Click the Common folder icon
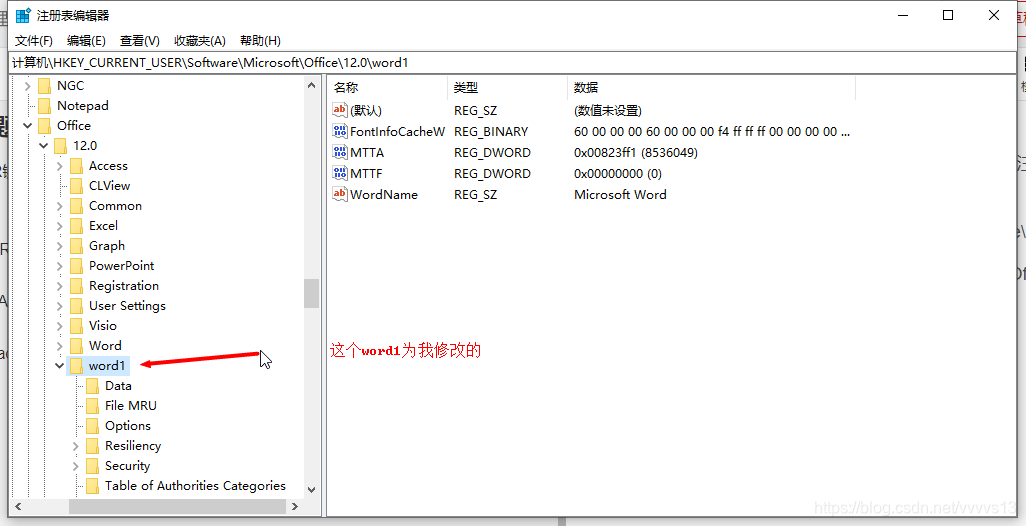This screenshot has width=1026, height=526. [x=77, y=205]
